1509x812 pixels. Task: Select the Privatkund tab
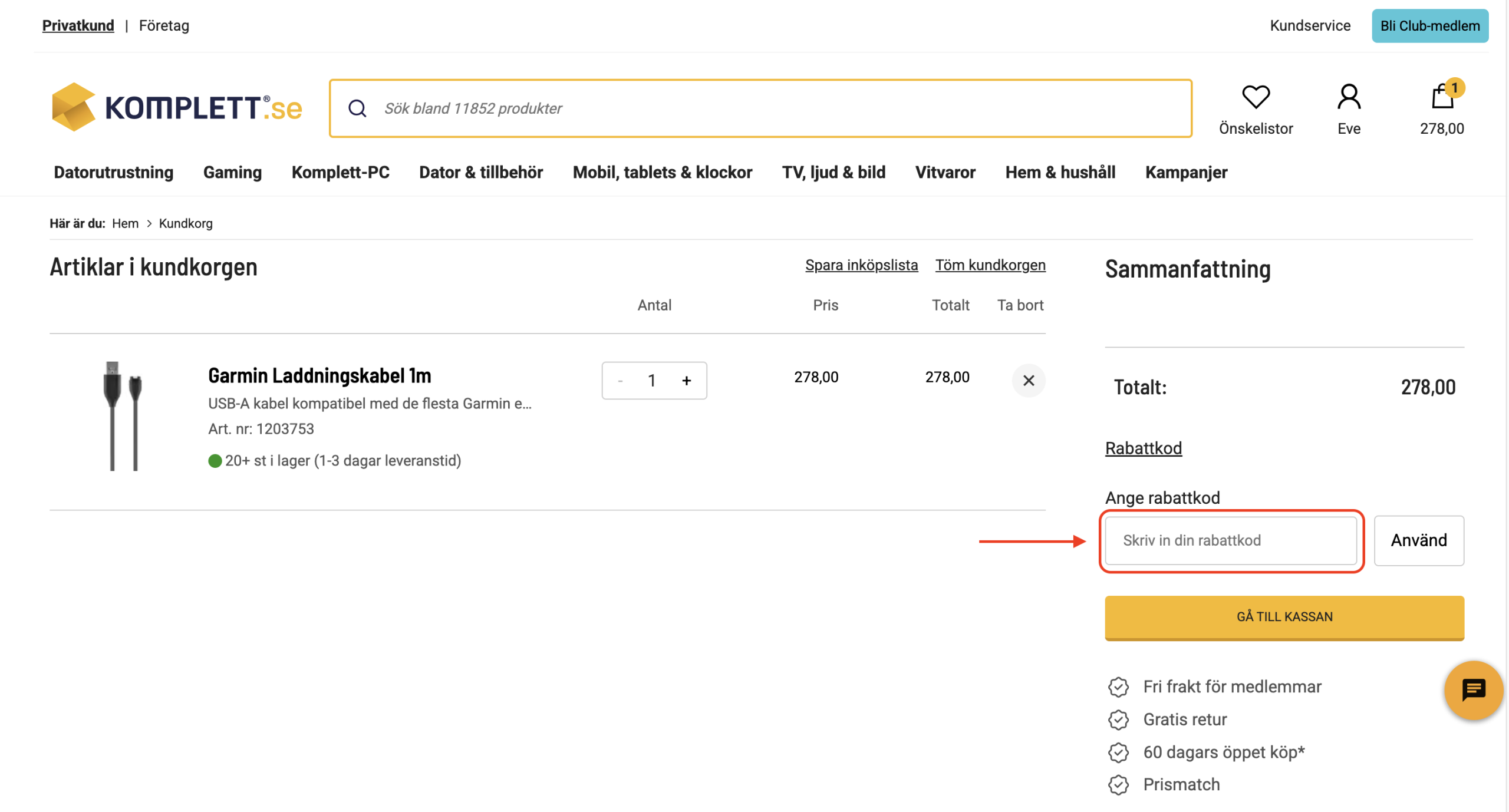click(78, 25)
